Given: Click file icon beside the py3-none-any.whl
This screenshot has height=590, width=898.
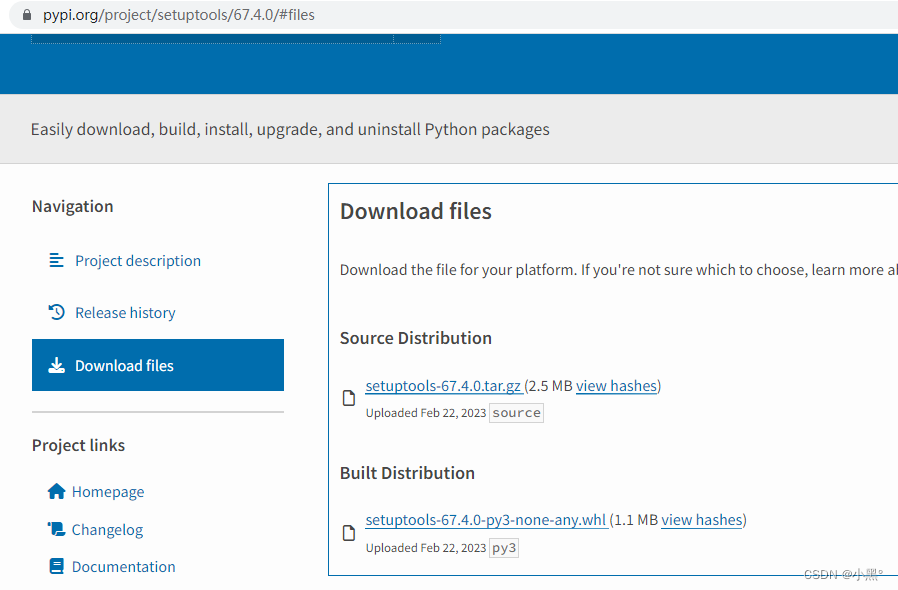Looking at the screenshot, I should click(349, 533).
